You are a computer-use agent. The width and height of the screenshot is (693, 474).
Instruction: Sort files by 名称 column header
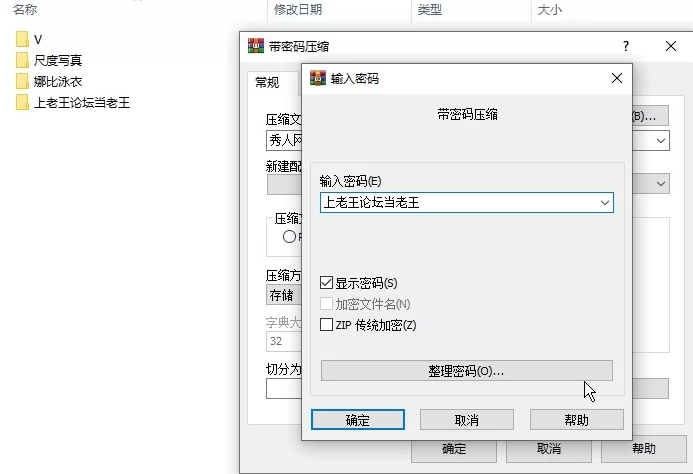click(25, 9)
